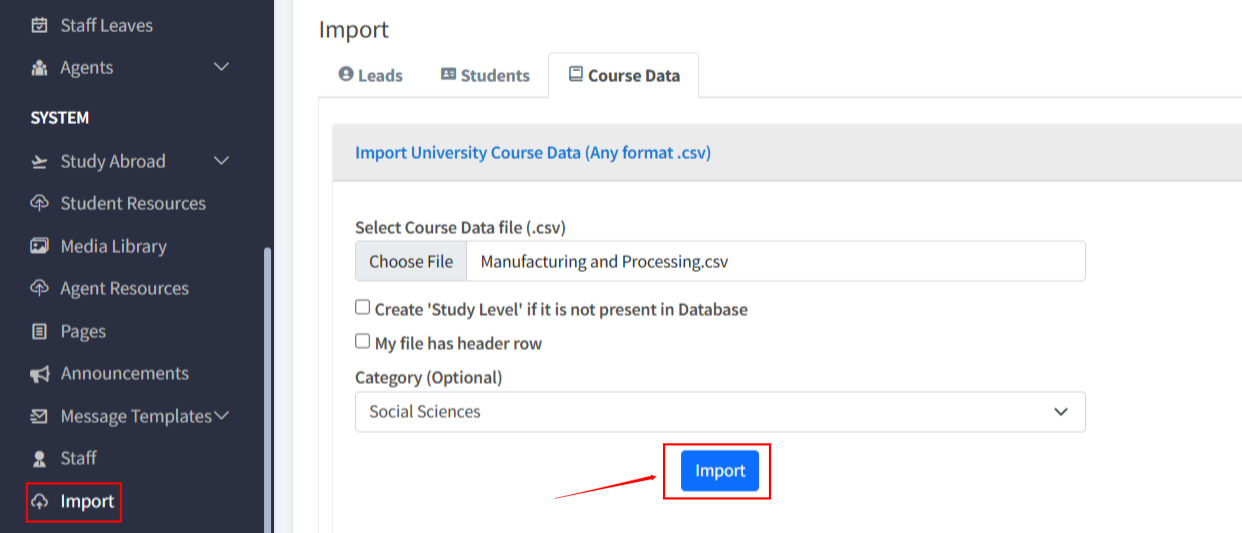The width and height of the screenshot is (1242, 533).
Task: Expand the Study Abroad submenu chevron
Action: [222, 161]
